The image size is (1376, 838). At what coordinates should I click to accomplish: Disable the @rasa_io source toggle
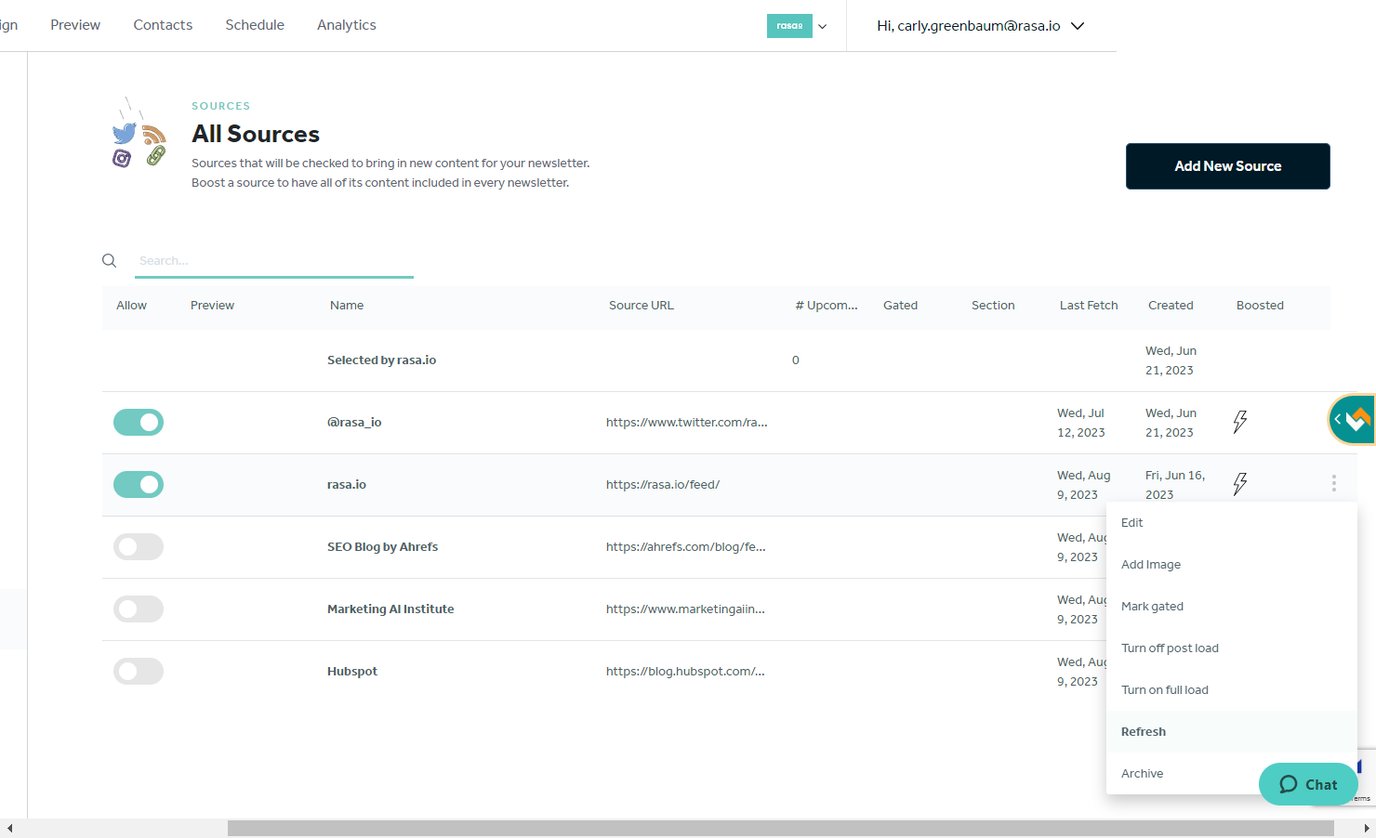(x=138, y=422)
